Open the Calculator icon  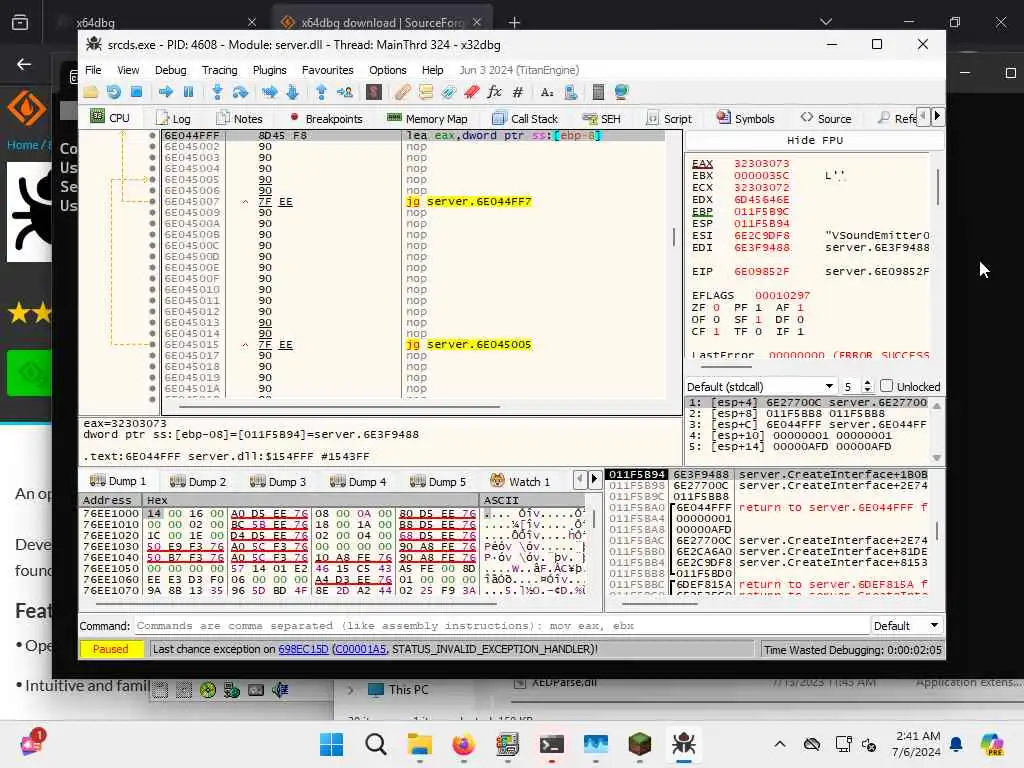[598, 93]
